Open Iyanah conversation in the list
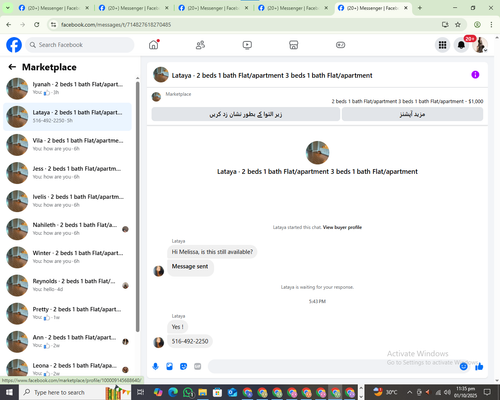Viewport: 500px width, 400px height. (x=67, y=89)
